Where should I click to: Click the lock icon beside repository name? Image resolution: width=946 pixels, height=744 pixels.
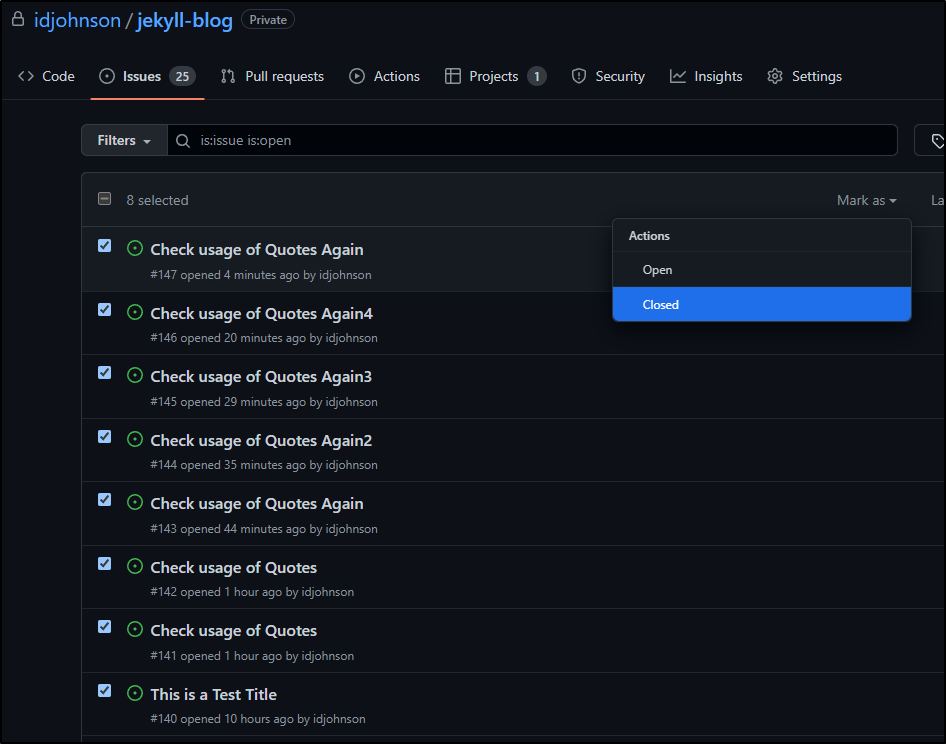pos(18,19)
